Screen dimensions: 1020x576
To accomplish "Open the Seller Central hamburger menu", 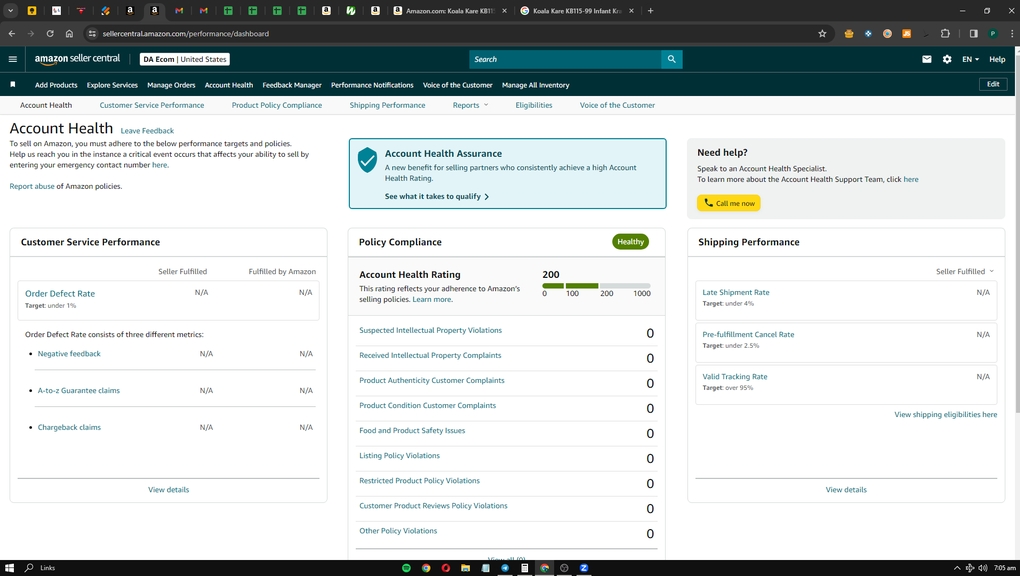I will 12,59.
